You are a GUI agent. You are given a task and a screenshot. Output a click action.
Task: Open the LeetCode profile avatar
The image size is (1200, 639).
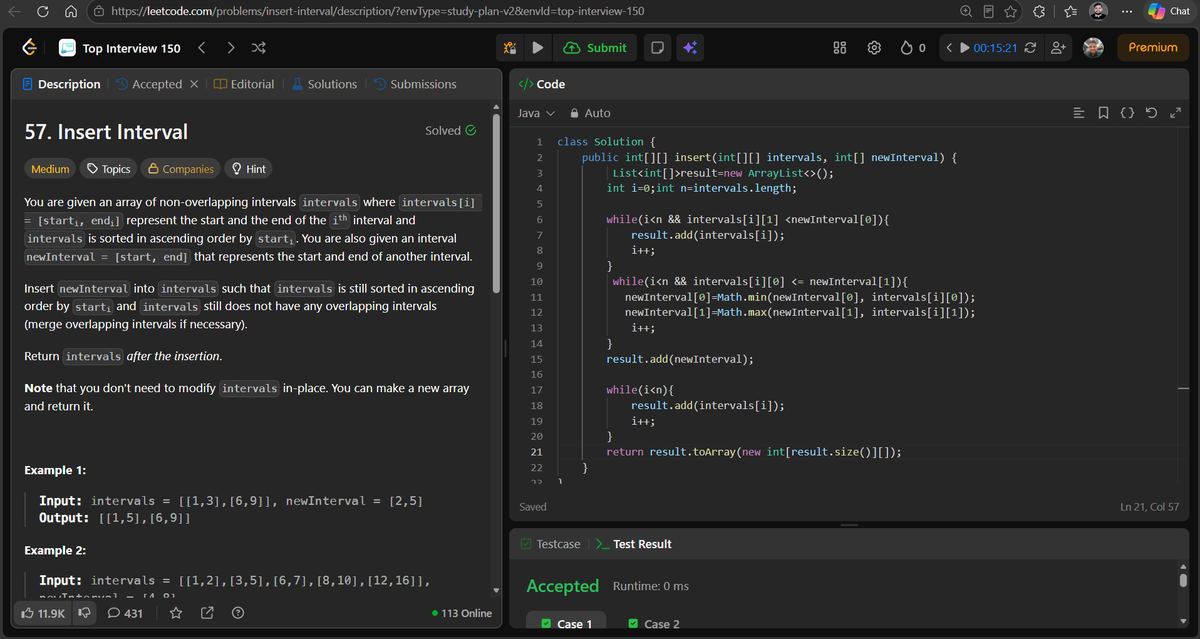[1093, 47]
